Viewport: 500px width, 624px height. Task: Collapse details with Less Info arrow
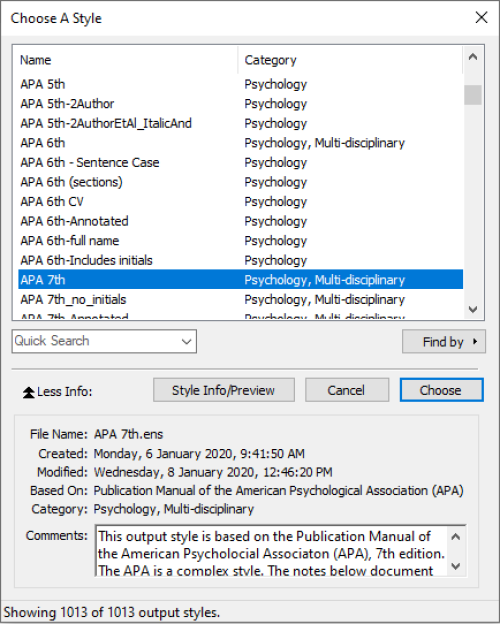[29, 392]
